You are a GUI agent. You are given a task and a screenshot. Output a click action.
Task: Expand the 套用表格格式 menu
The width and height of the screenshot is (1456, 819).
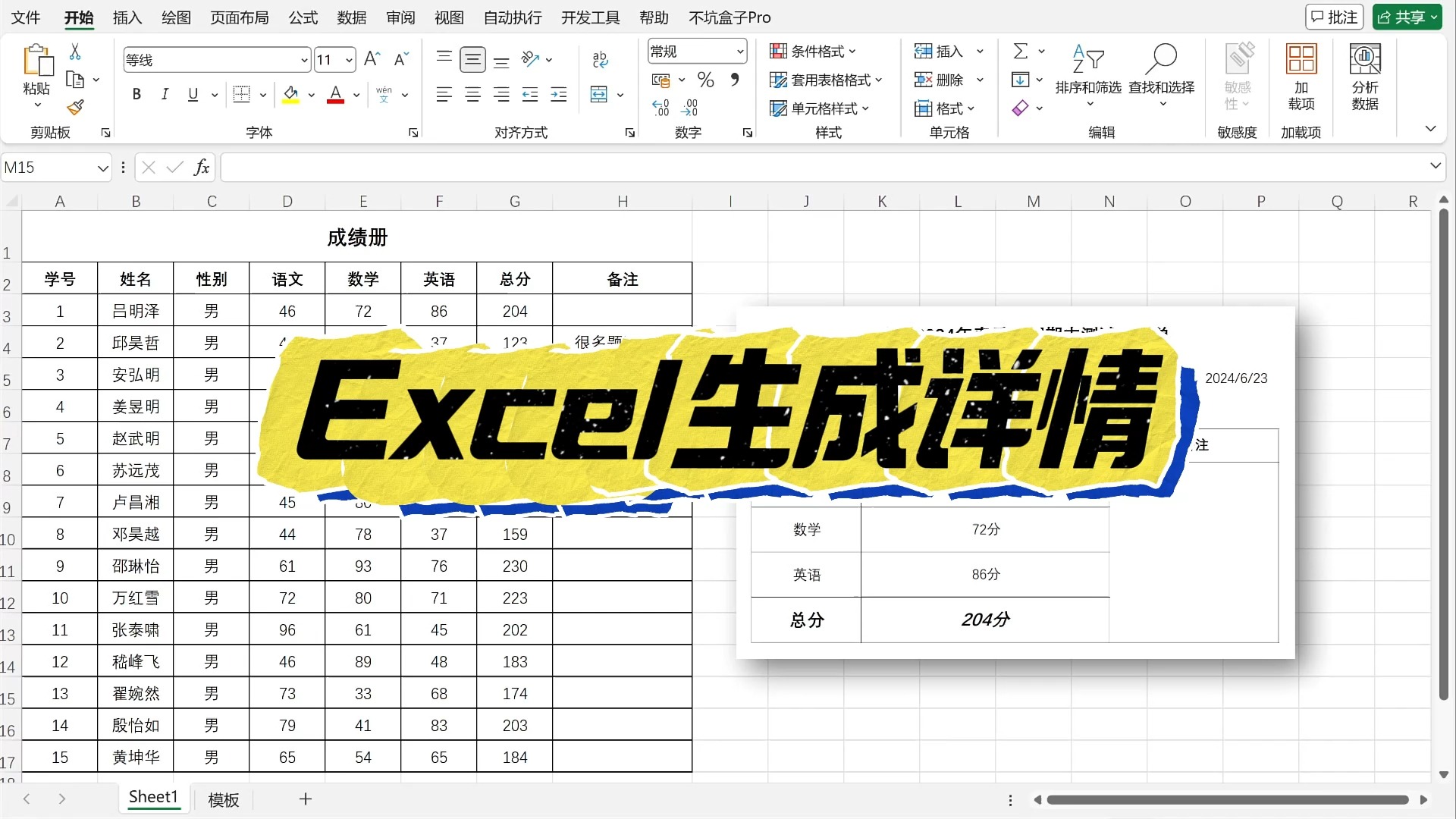coord(826,80)
